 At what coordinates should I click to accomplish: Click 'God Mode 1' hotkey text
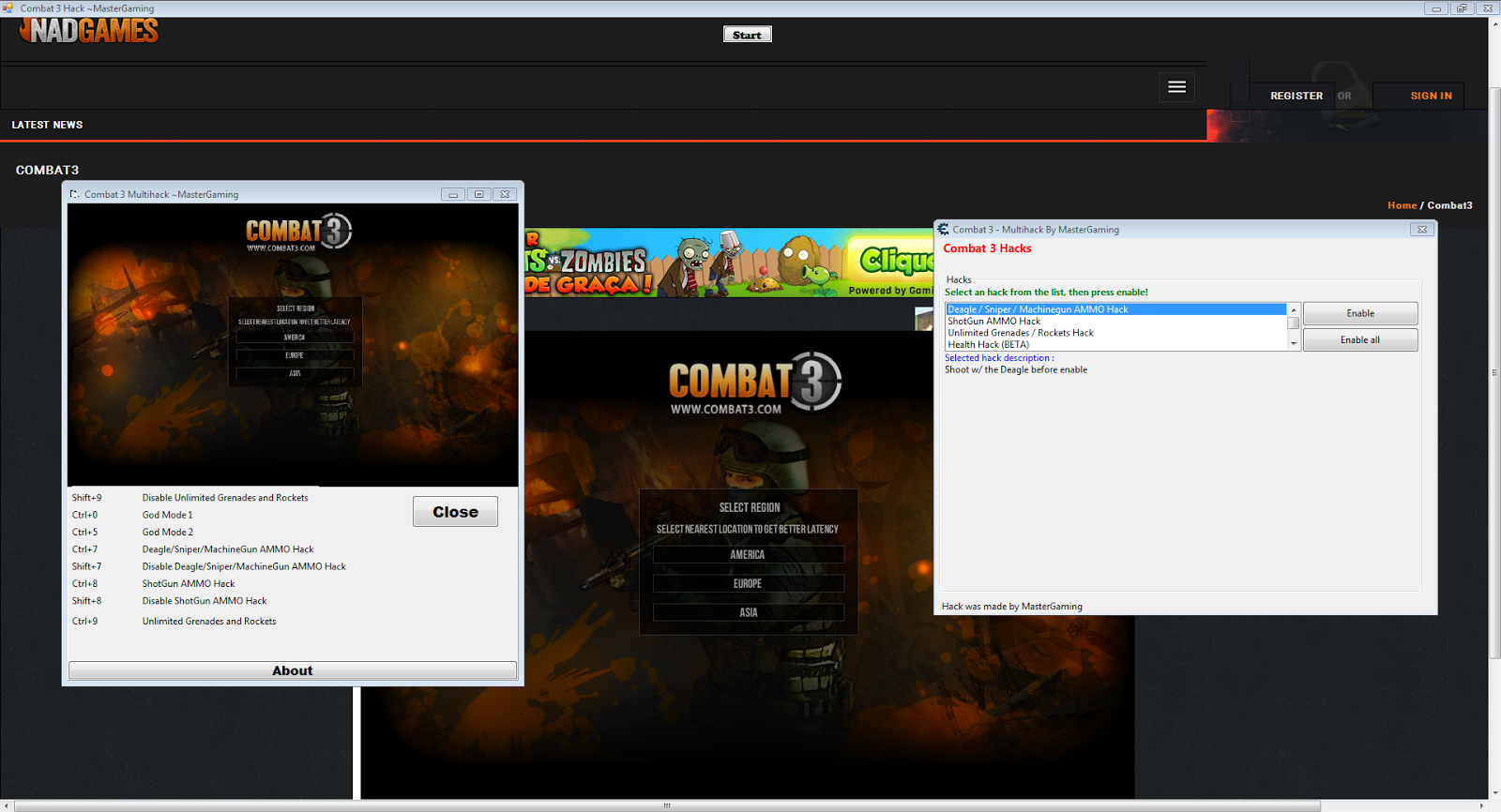[167, 515]
